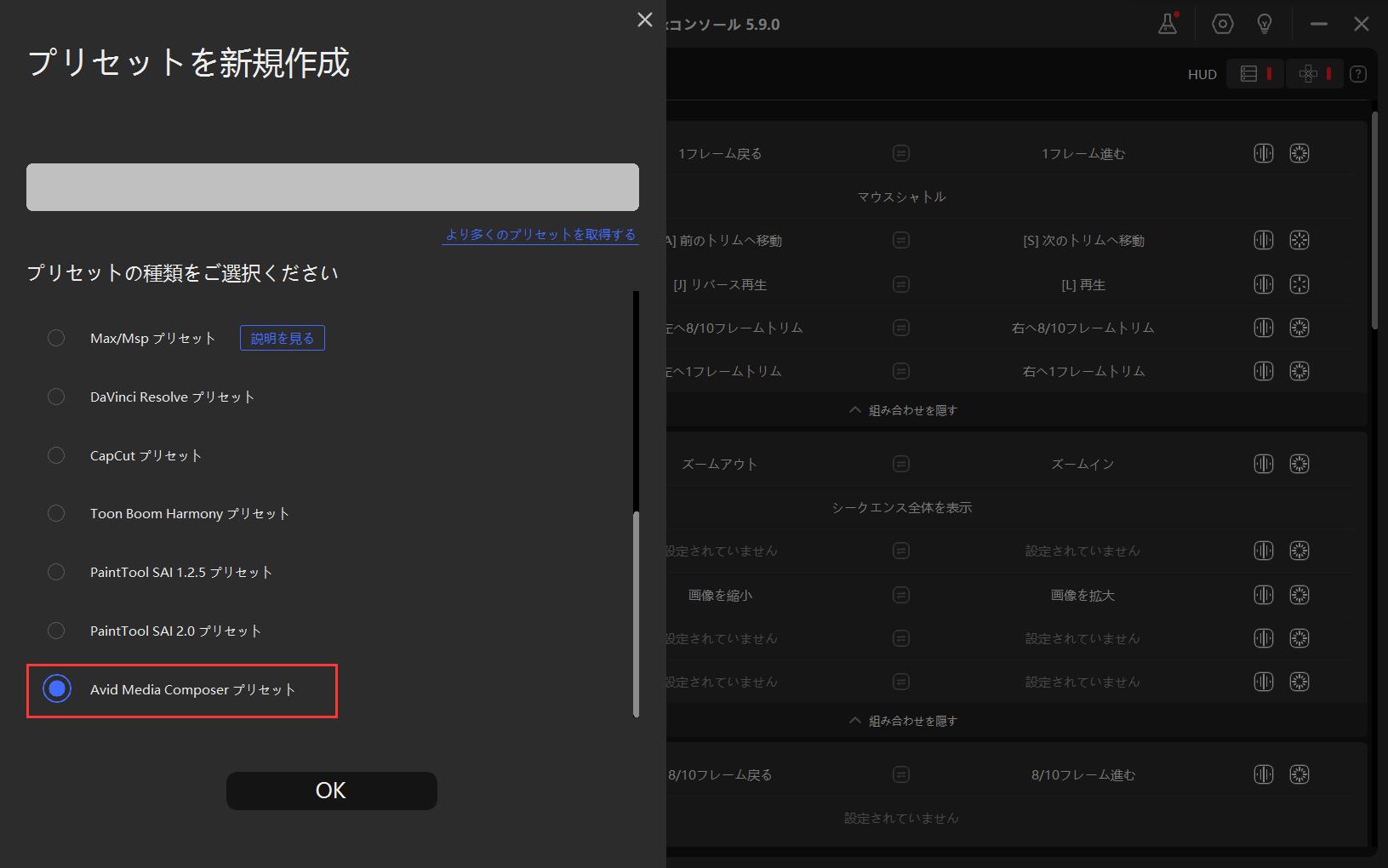The width and height of the screenshot is (1388, 868).
Task: Click the preset type list scrollbar
Action: click(x=636, y=613)
